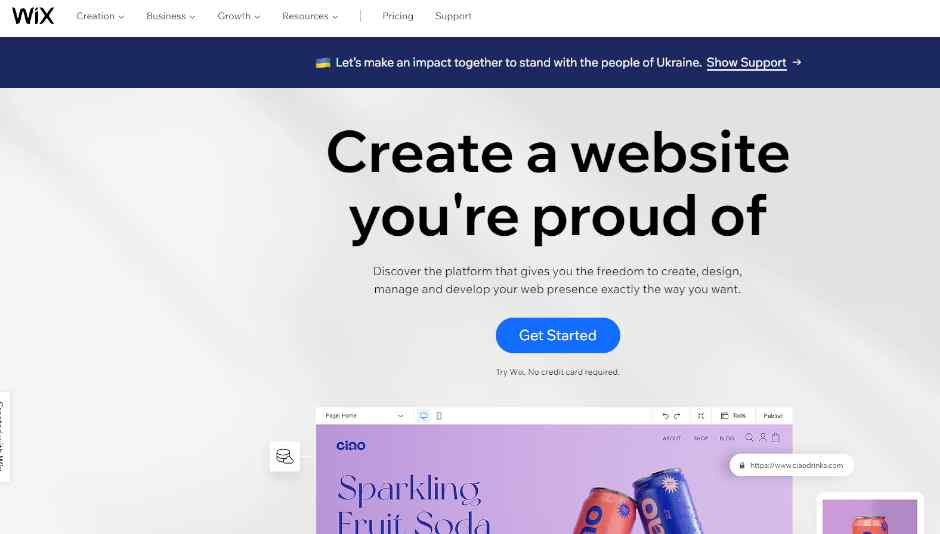Expand the Business dropdown menu
The width and height of the screenshot is (940, 534).
click(171, 16)
